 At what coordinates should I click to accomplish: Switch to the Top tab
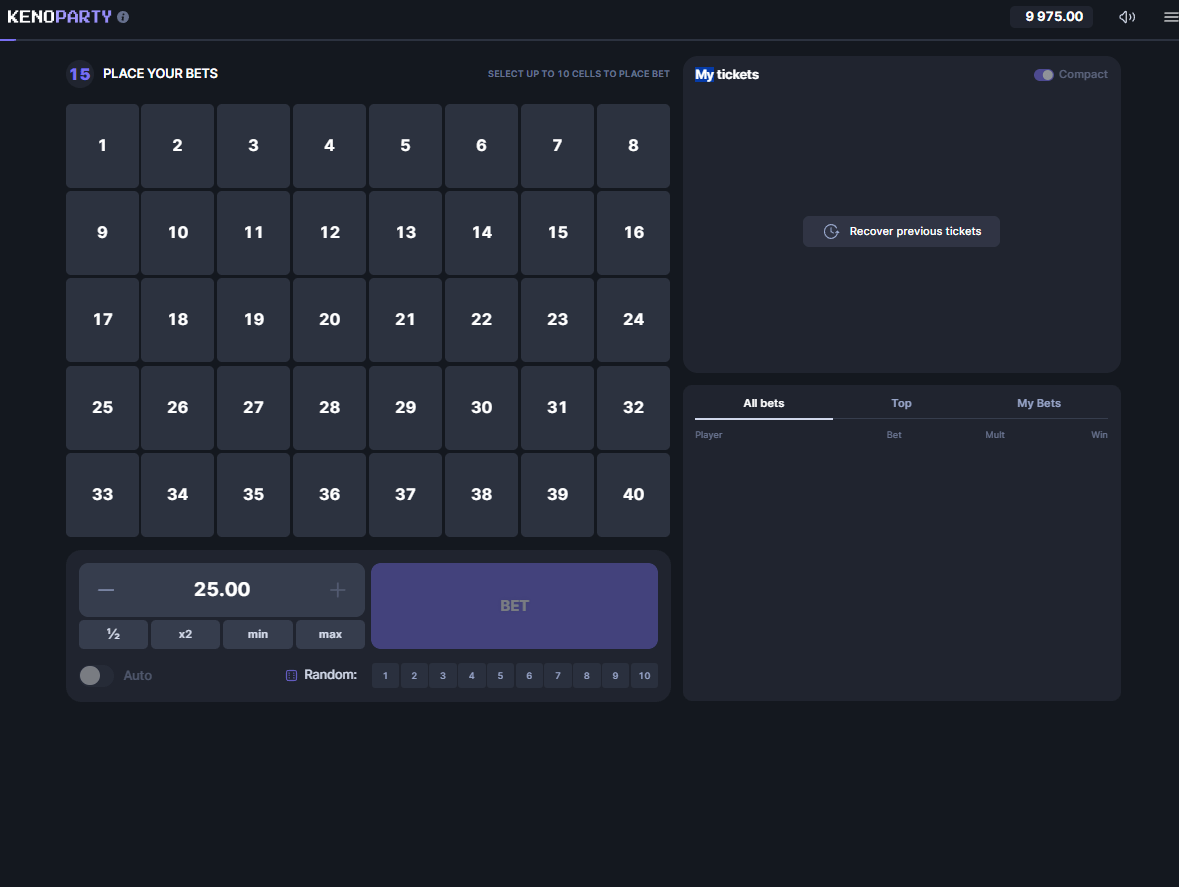[901, 403]
